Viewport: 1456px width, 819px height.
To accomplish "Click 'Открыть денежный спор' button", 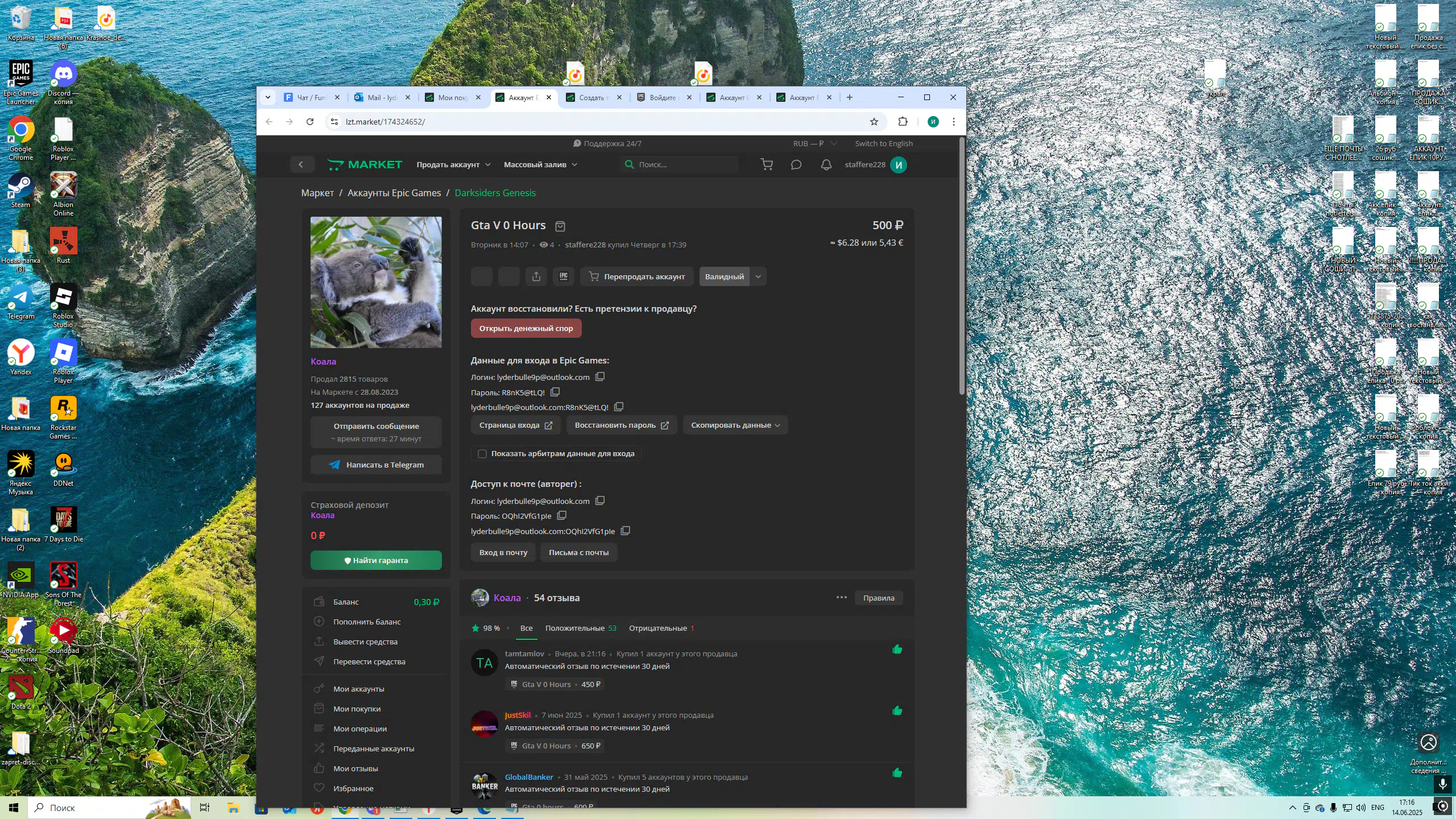I will click(x=526, y=329).
